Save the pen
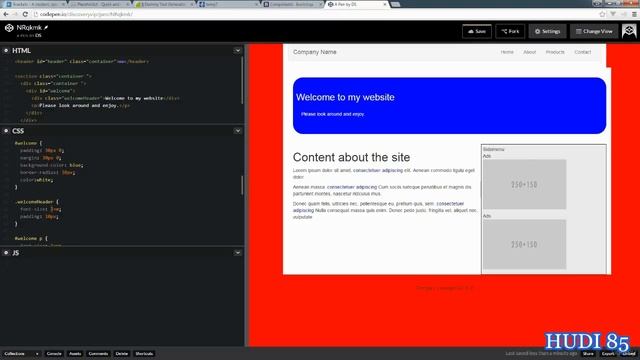 [477, 31]
